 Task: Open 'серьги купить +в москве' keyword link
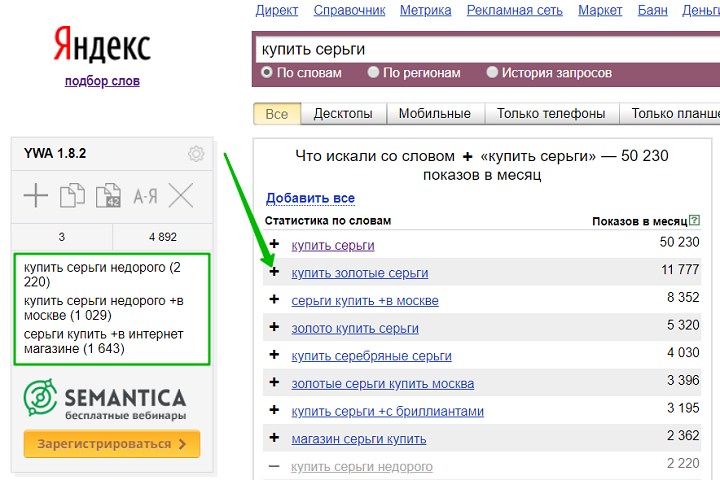[365, 300]
